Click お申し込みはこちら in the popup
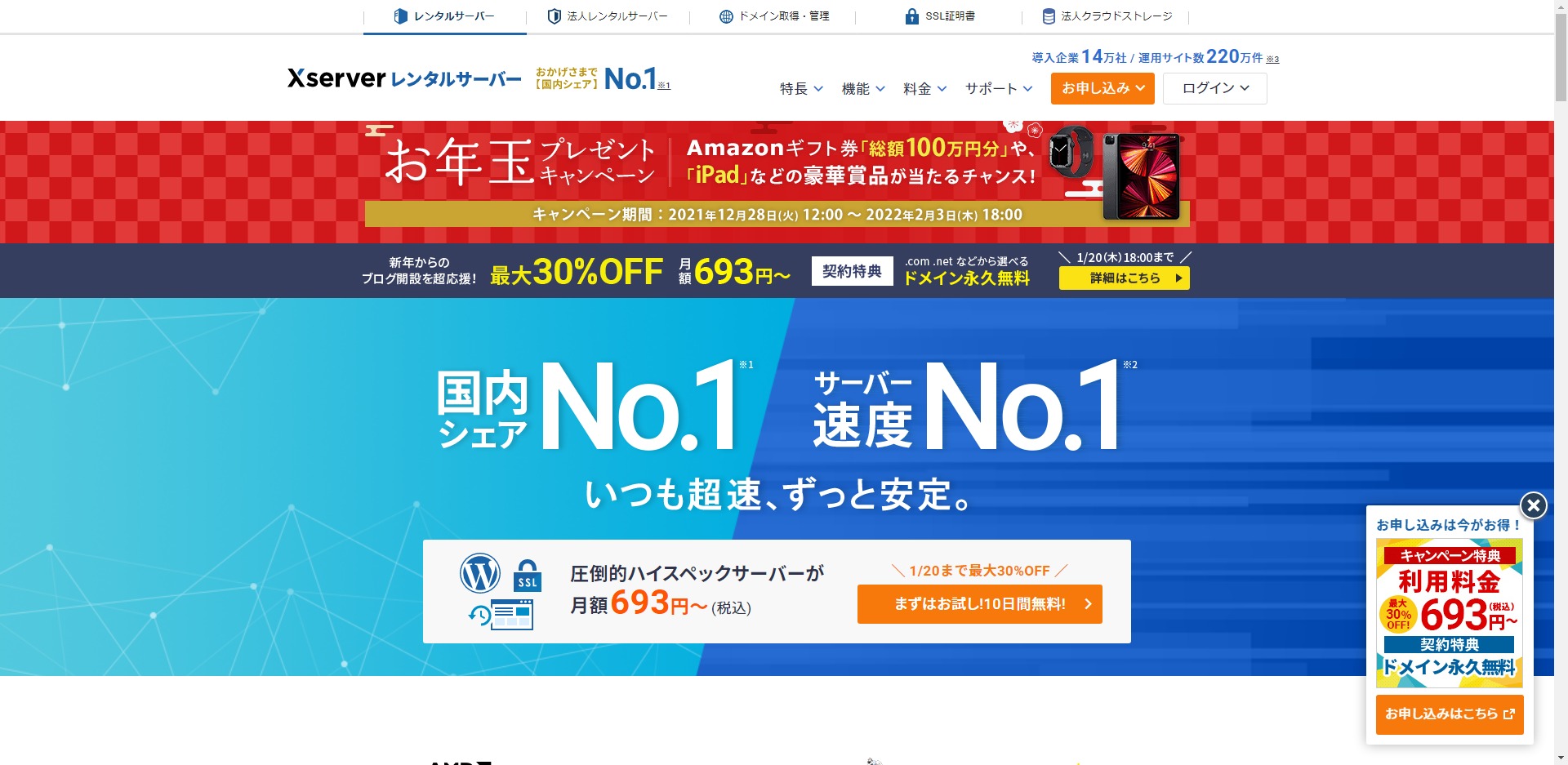 coord(1450,714)
